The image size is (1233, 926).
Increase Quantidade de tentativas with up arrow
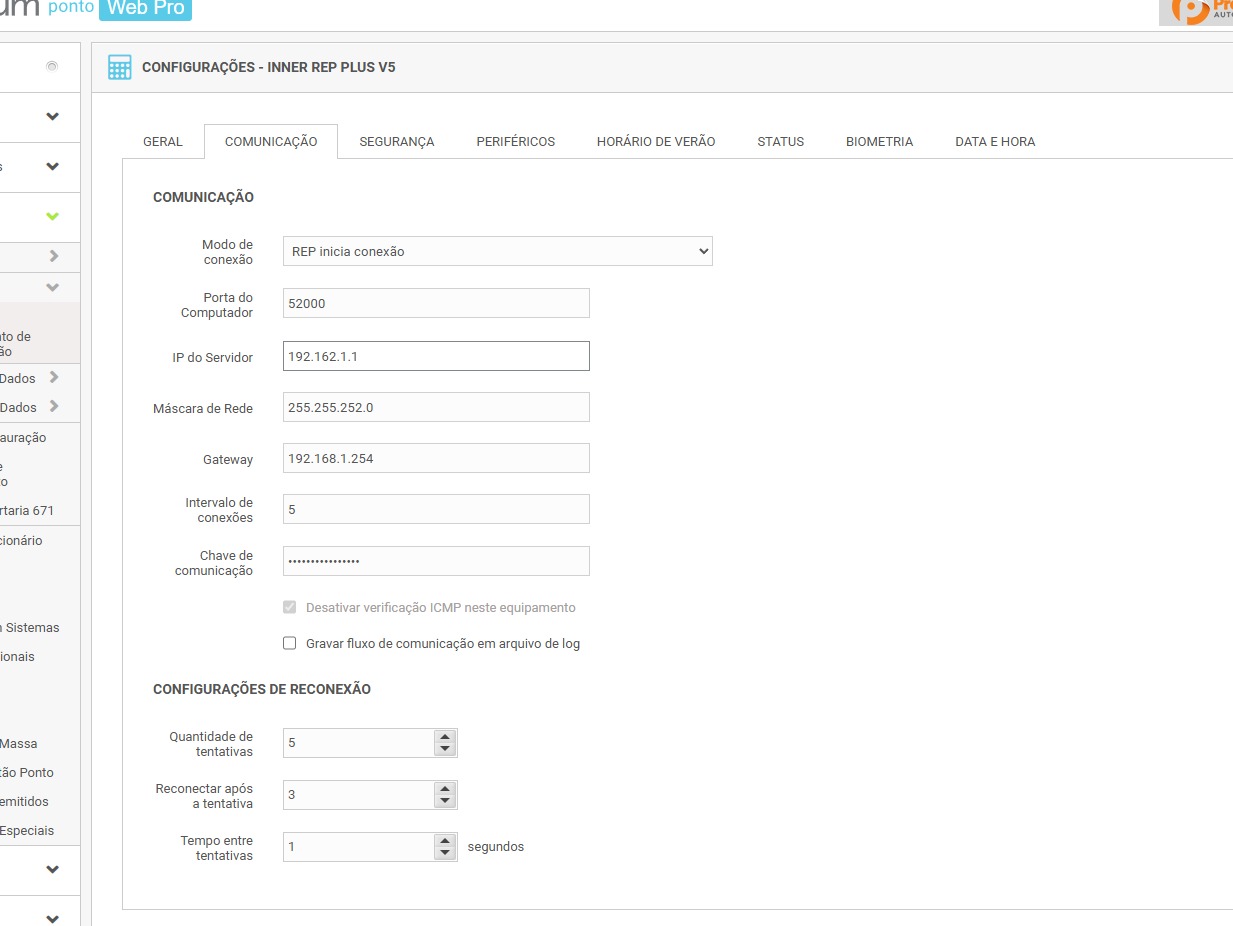point(445,737)
